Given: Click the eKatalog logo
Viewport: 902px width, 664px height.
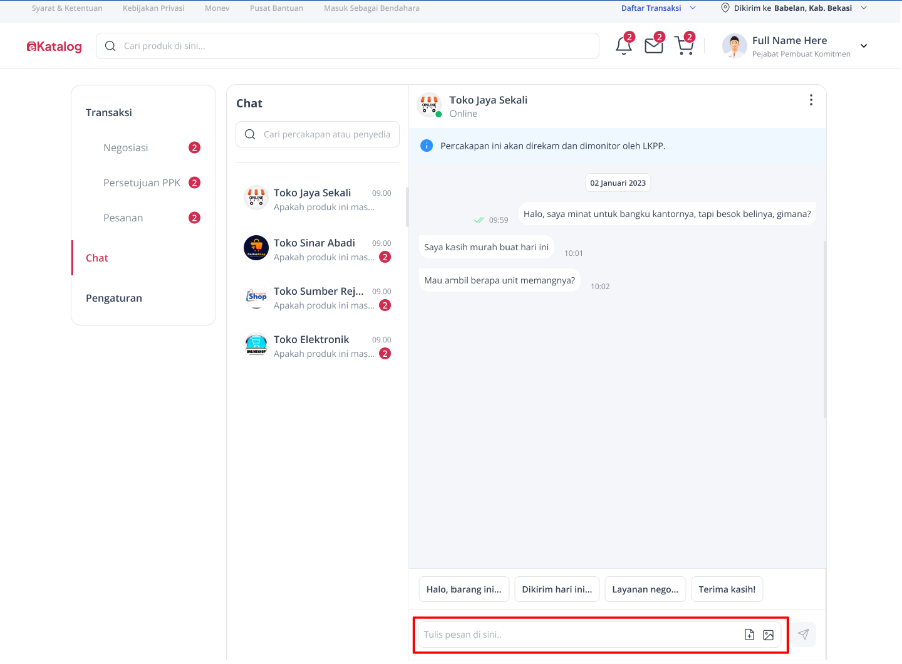Looking at the screenshot, I should coord(54,47).
